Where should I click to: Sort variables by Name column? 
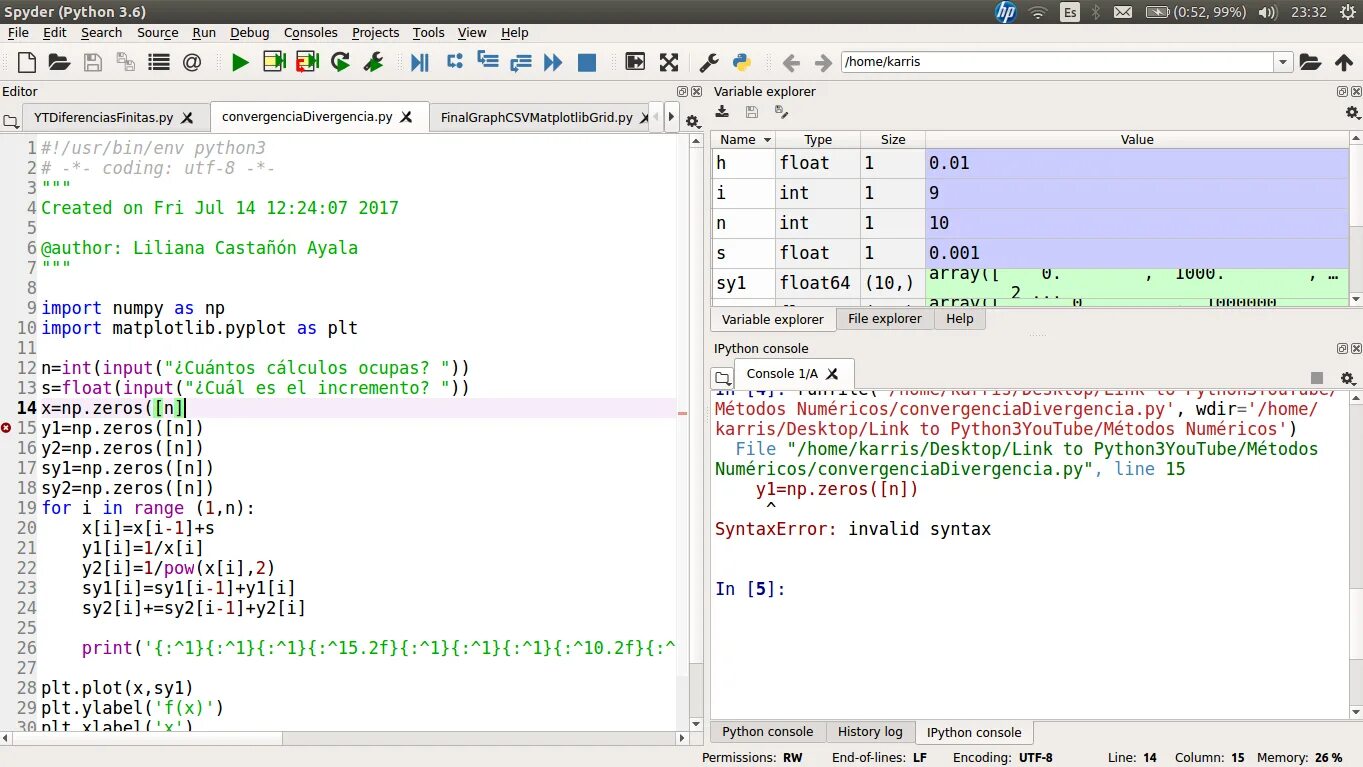(744, 140)
